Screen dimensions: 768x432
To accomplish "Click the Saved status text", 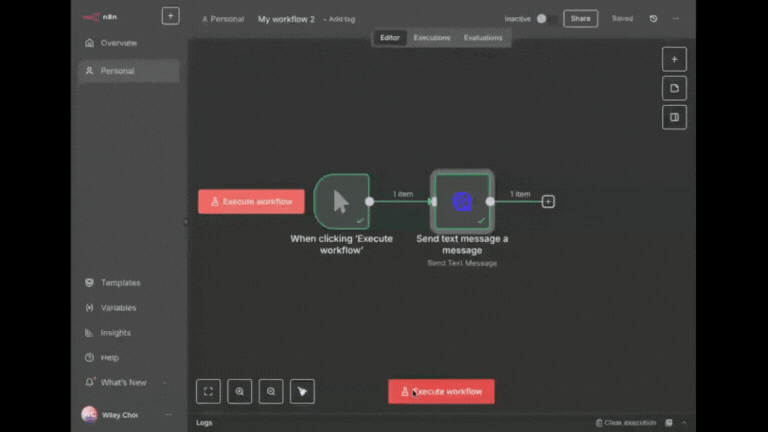I will click(x=622, y=19).
